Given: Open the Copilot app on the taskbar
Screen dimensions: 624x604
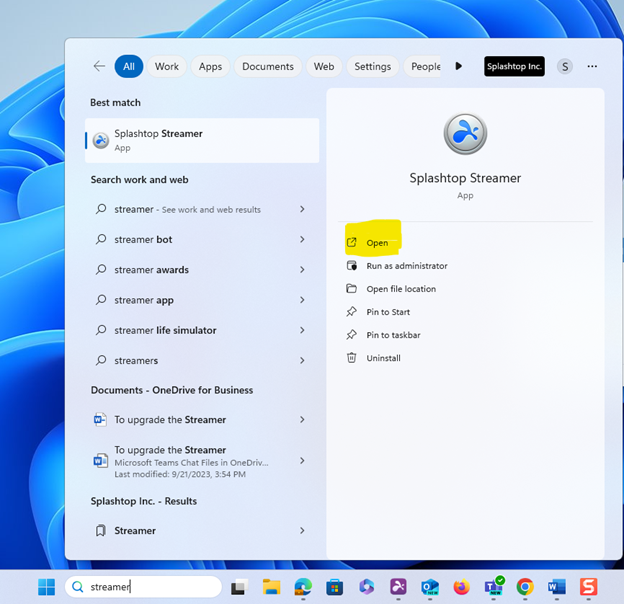Looking at the screenshot, I should tap(367, 587).
